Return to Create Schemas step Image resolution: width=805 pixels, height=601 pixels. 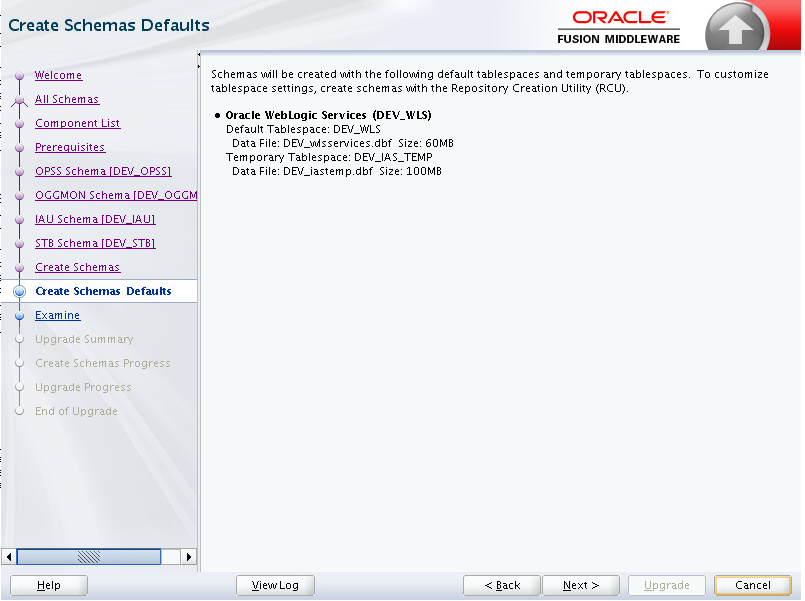[78, 267]
